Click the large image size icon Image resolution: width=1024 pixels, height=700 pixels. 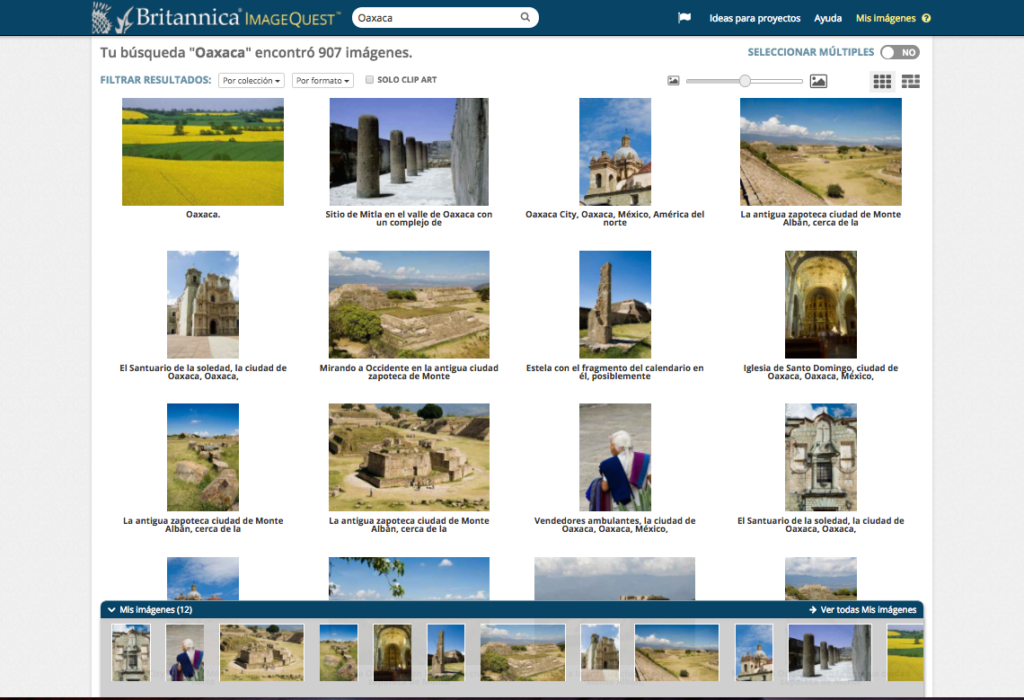[x=818, y=81]
